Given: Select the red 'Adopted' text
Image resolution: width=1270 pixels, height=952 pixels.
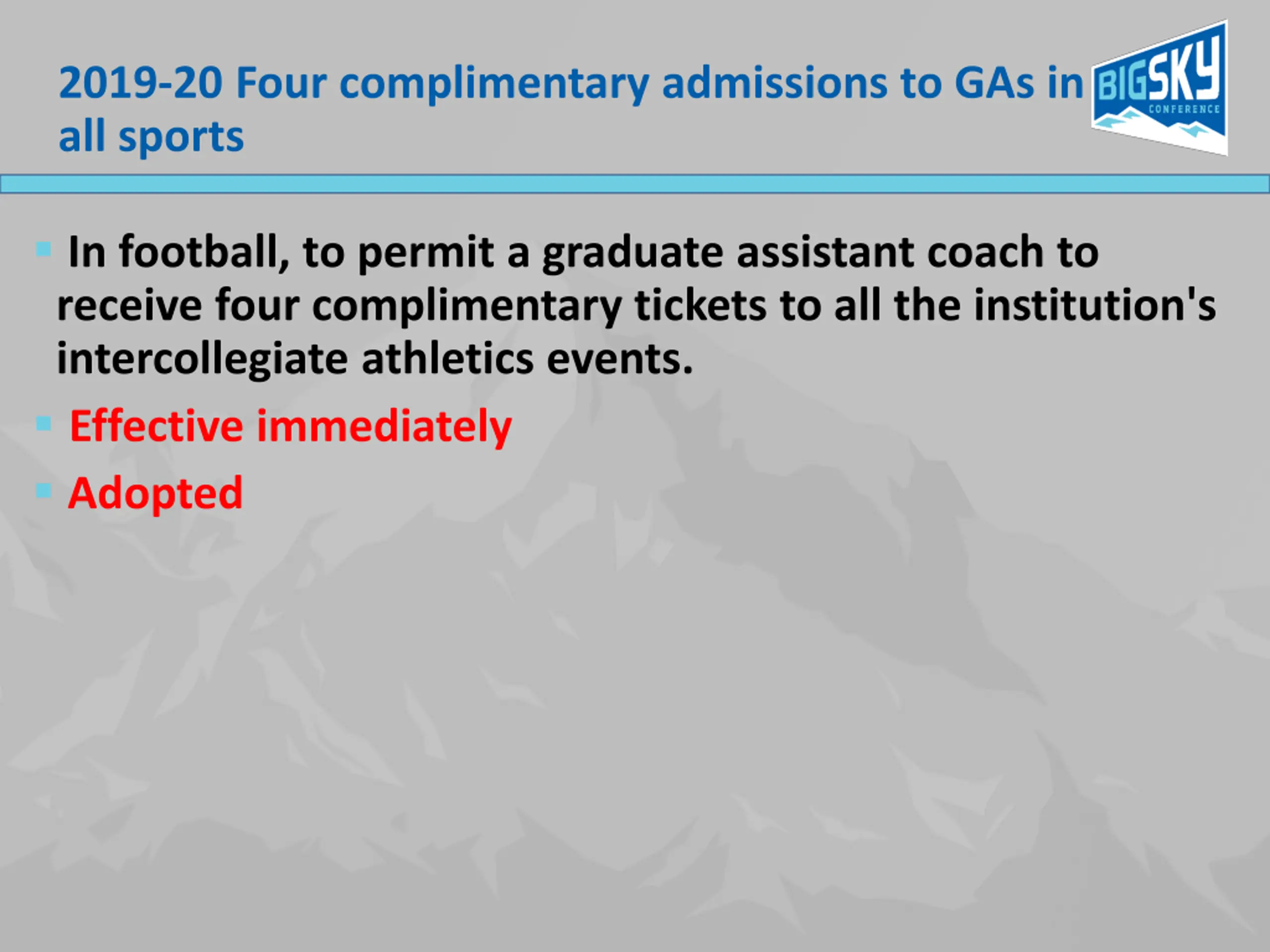Looking at the screenshot, I should pos(155,493).
